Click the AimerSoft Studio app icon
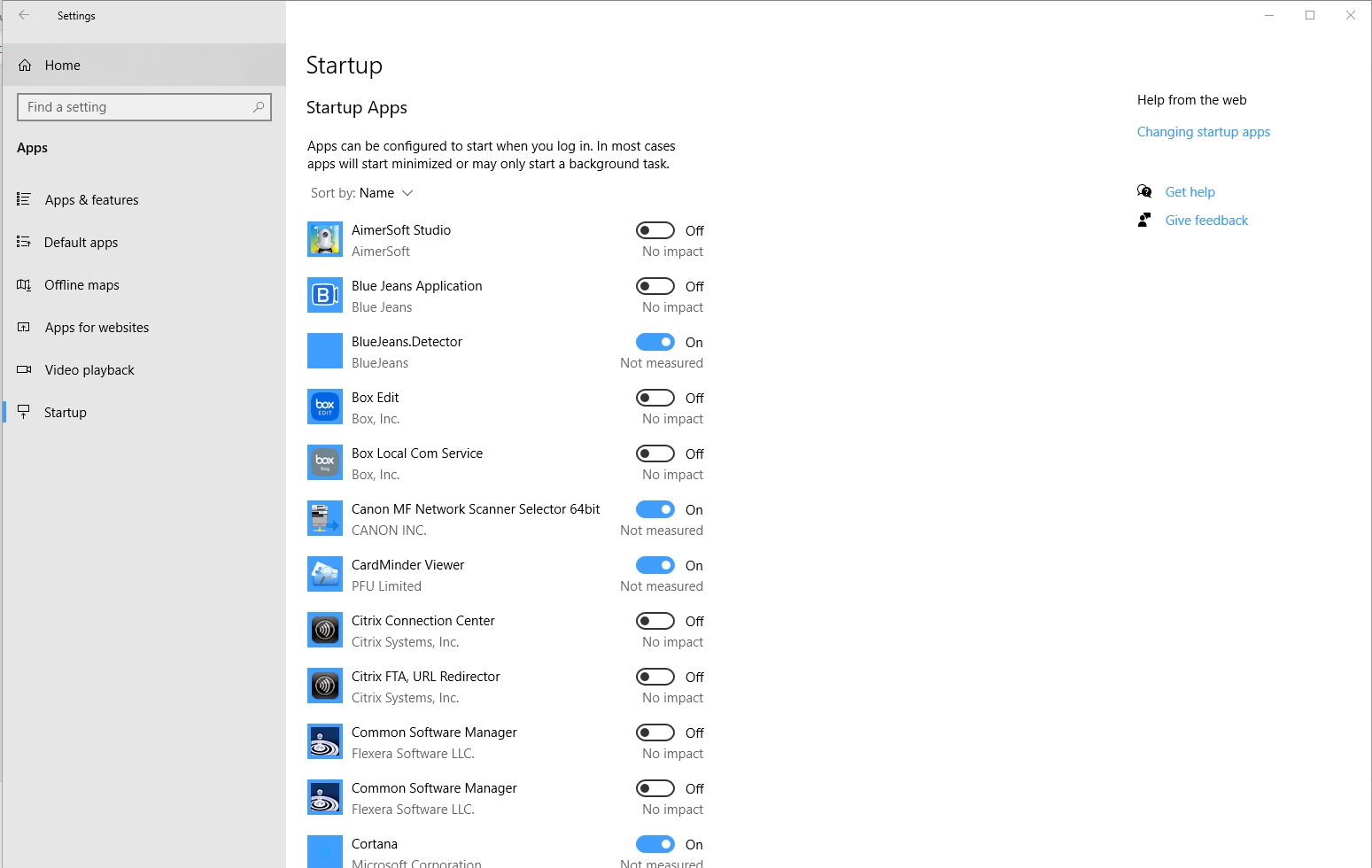 click(324, 239)
